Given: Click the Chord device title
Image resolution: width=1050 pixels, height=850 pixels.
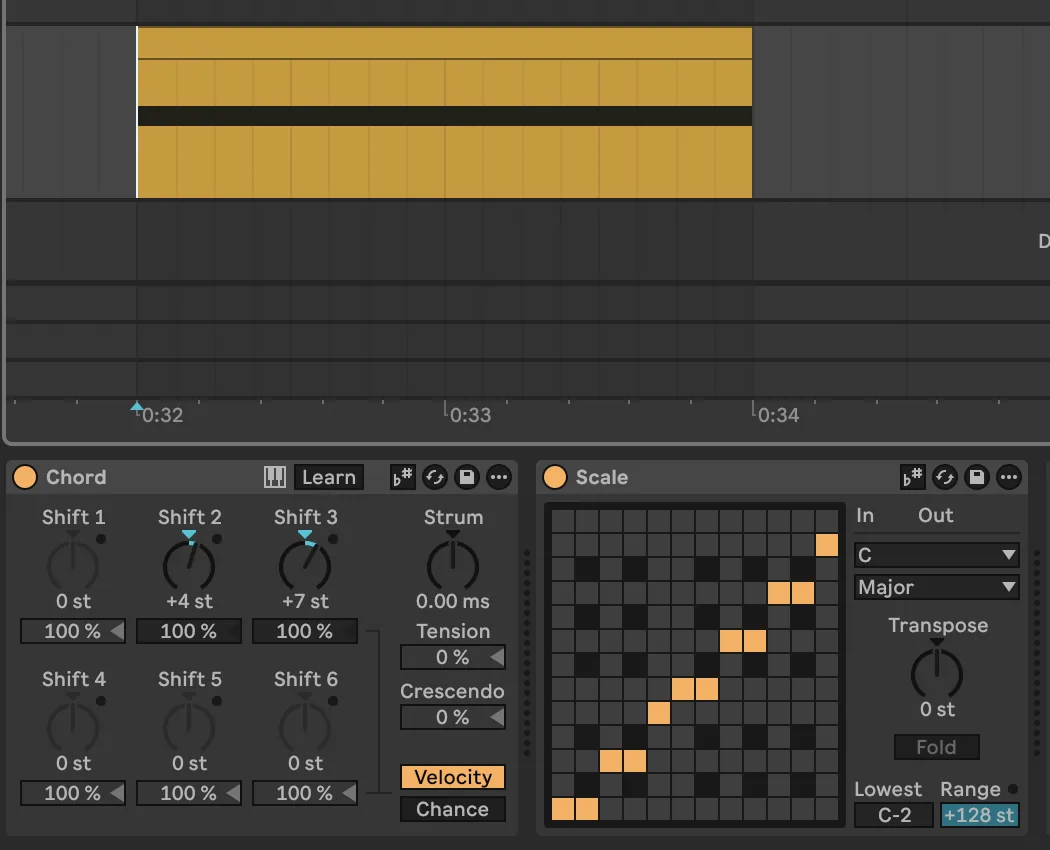Looking at the screenshot, I should 76,478.
